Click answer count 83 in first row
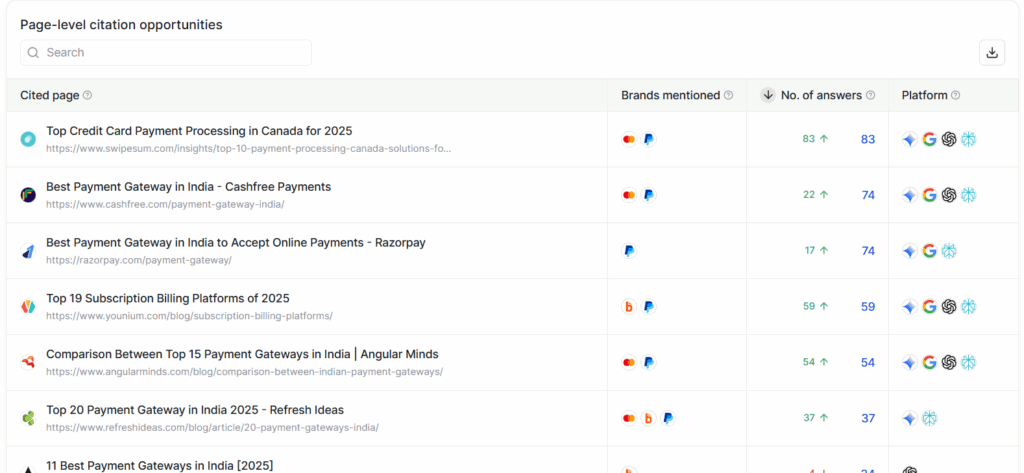Viewport: 1024px width, 473px height. click(867, 139)
